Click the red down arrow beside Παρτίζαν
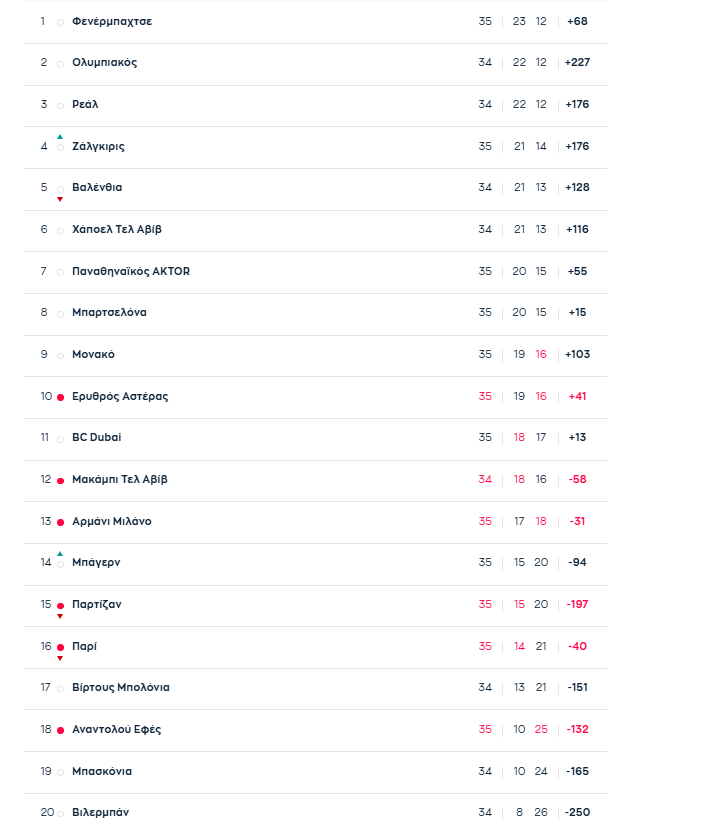This screenshot has height=827, width=717. click(60, 616)
